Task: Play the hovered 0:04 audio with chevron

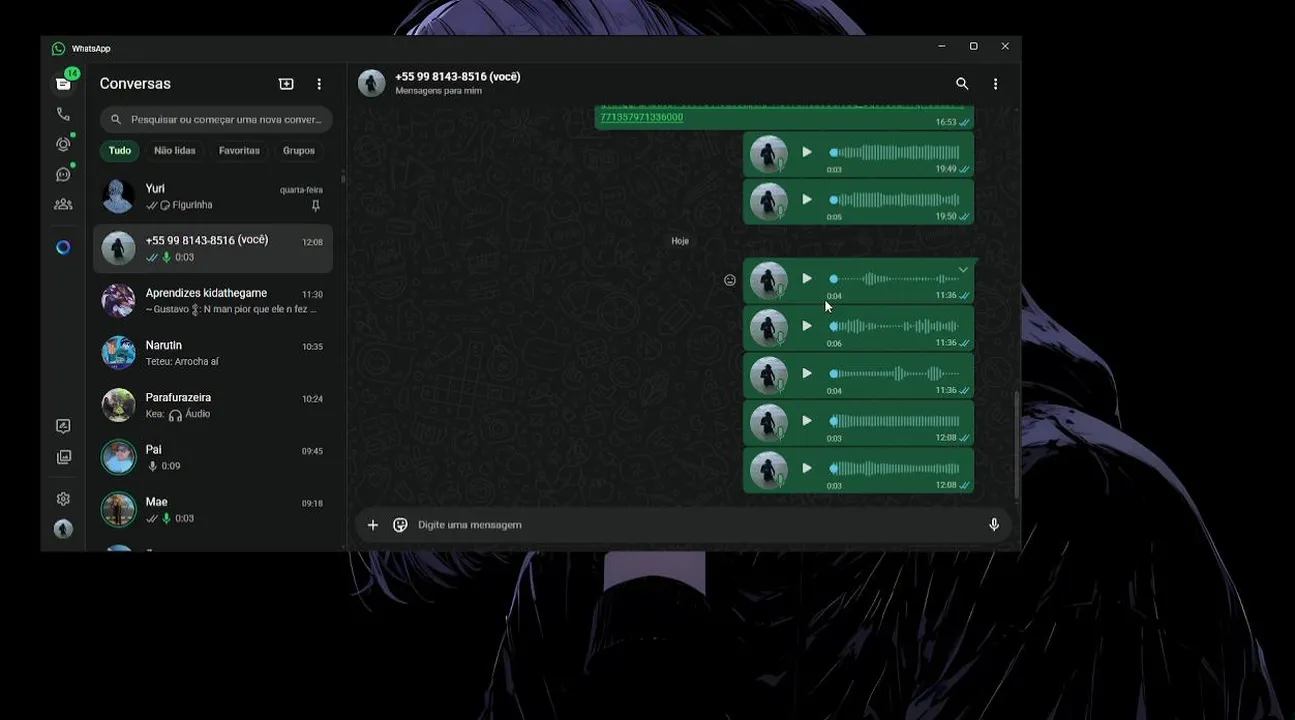Action: [x=807, y=279]
